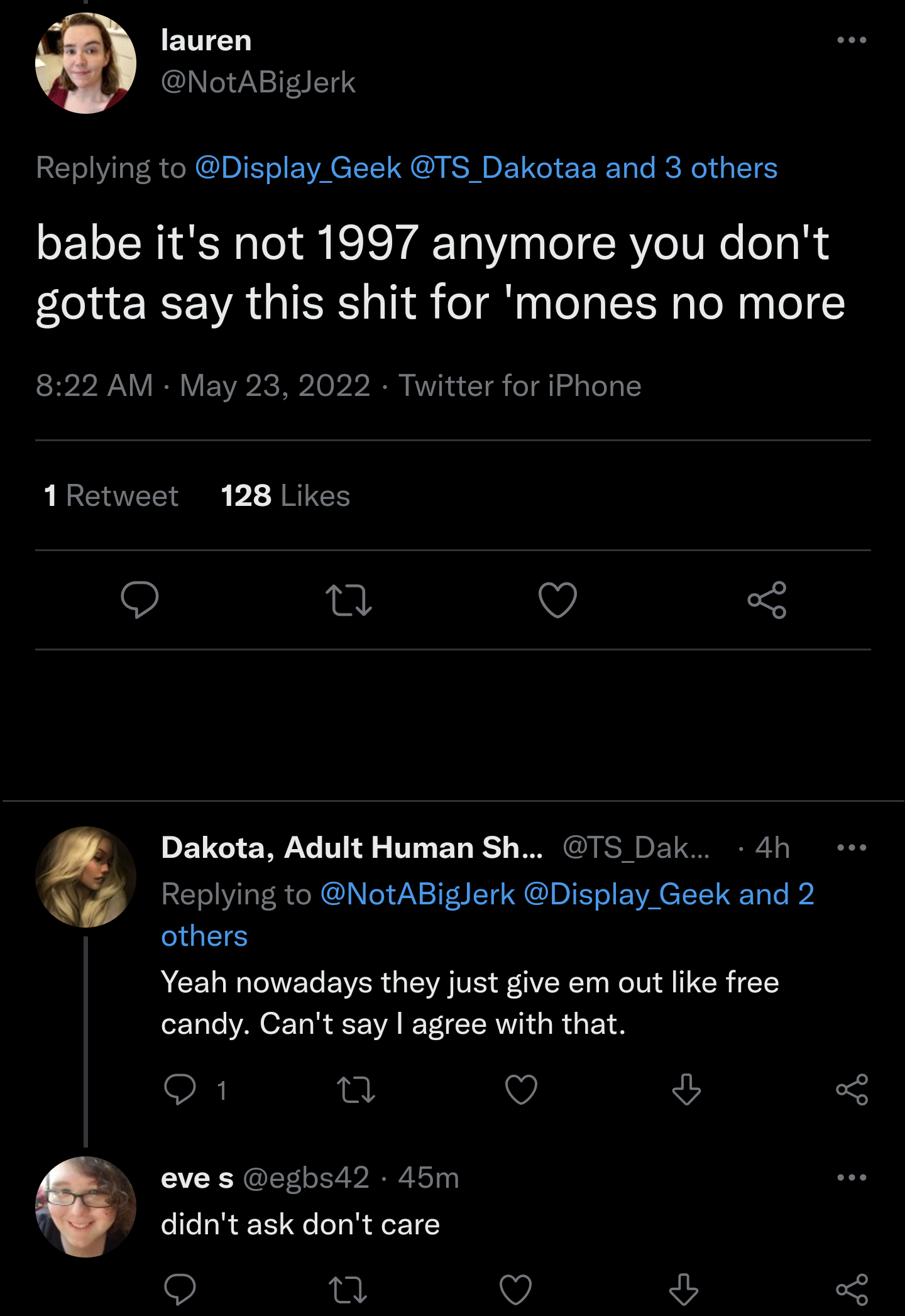Open the @NotABigJerk mention in Dakota's reply
Screen dimensions: 905x1316
417,894
